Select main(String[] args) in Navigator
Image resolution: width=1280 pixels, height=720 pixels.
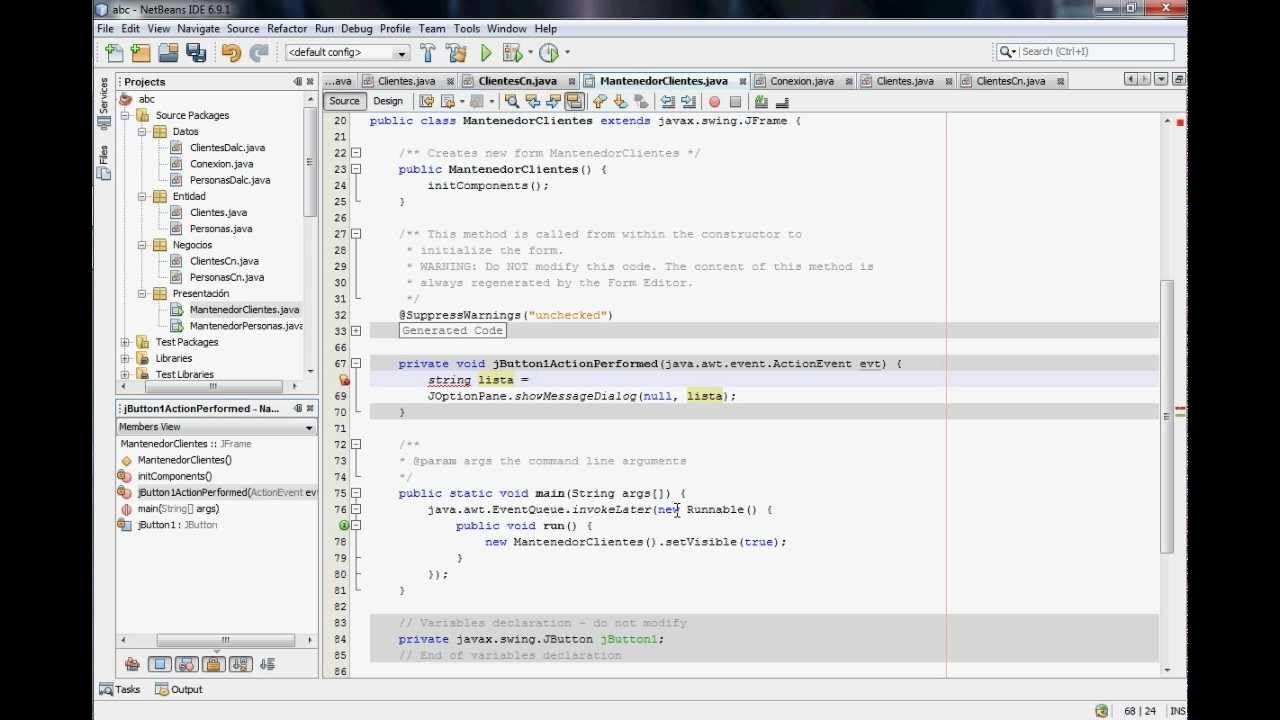click(x=178, y=509)
